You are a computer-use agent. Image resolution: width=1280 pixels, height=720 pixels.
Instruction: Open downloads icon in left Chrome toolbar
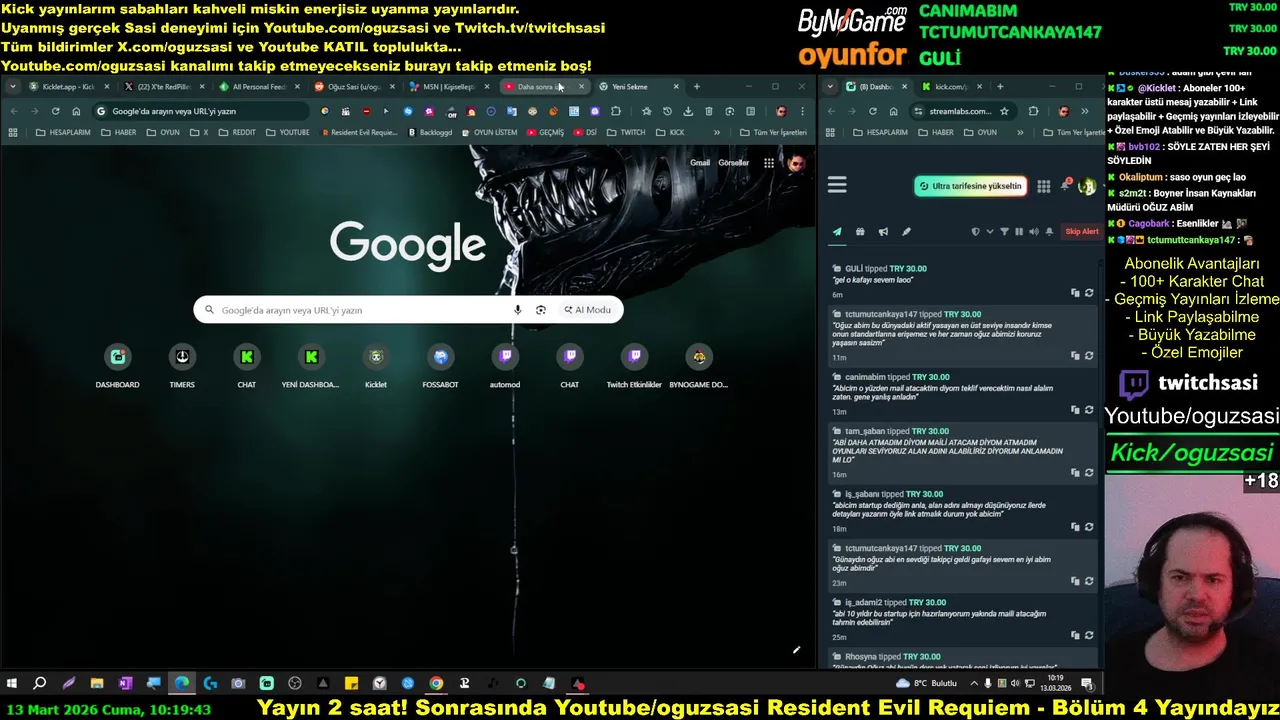pos(688,111)
